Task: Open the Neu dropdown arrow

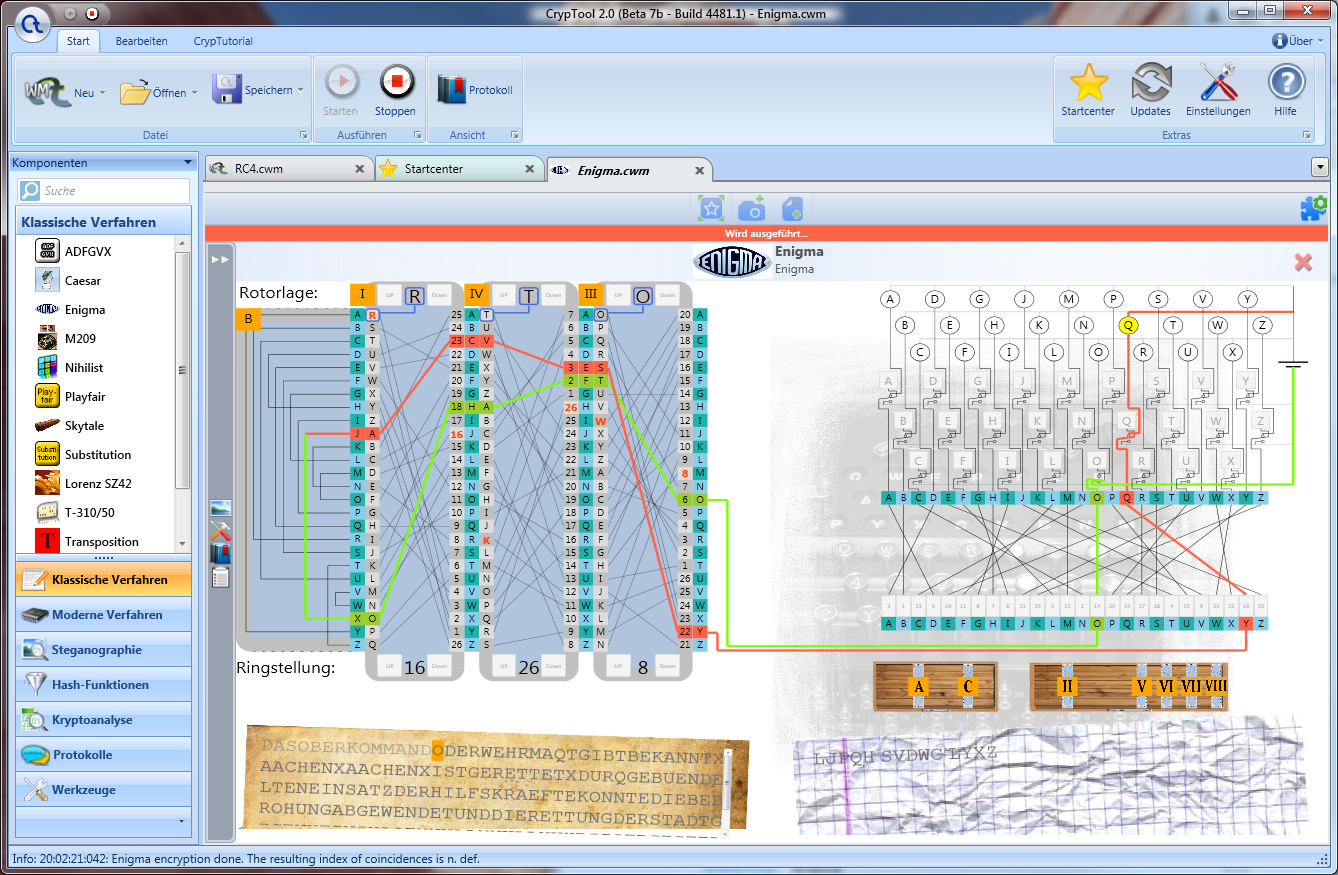Action: (103, 93)
